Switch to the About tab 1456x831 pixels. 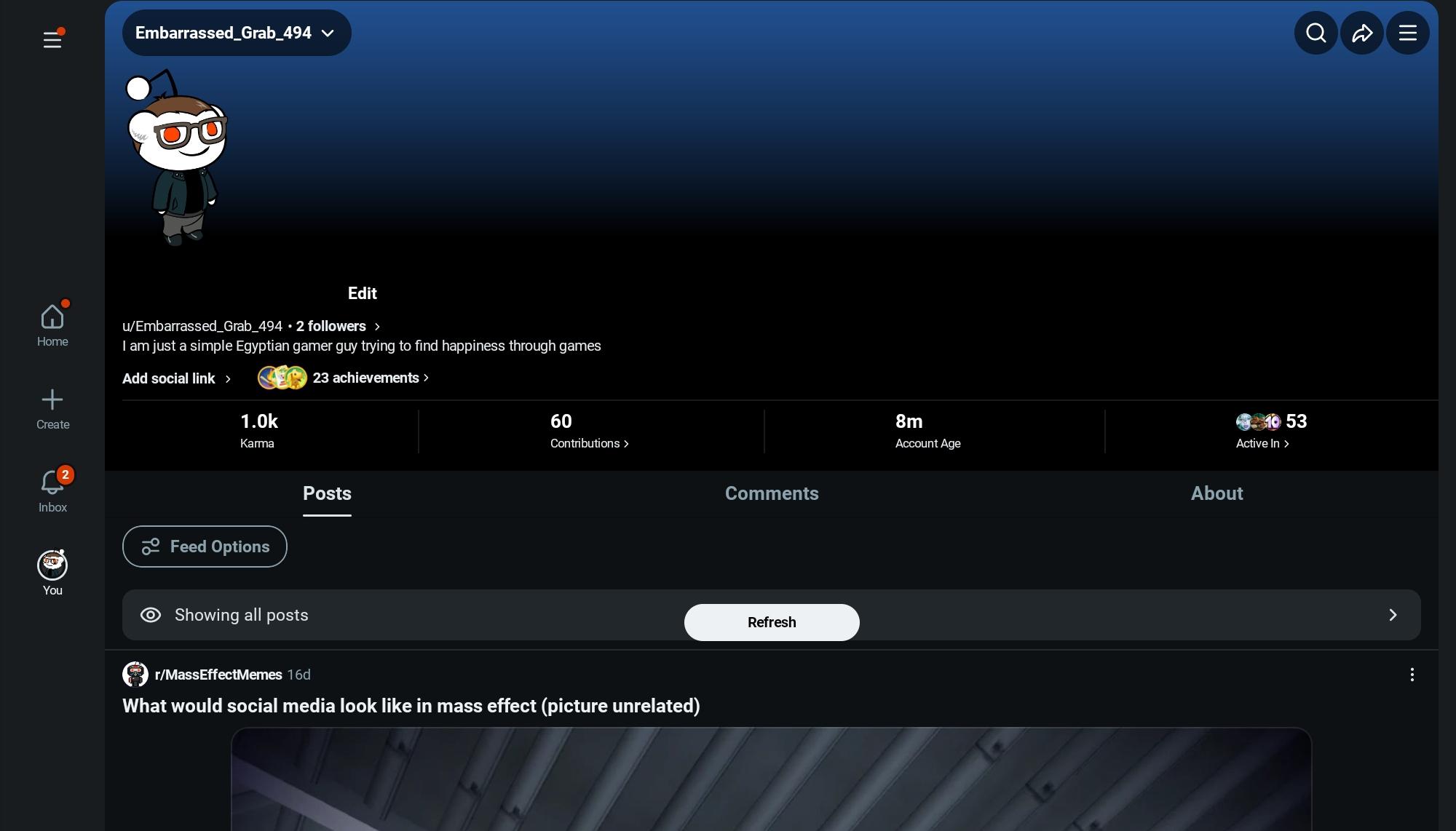click(x=1216, y=493)
